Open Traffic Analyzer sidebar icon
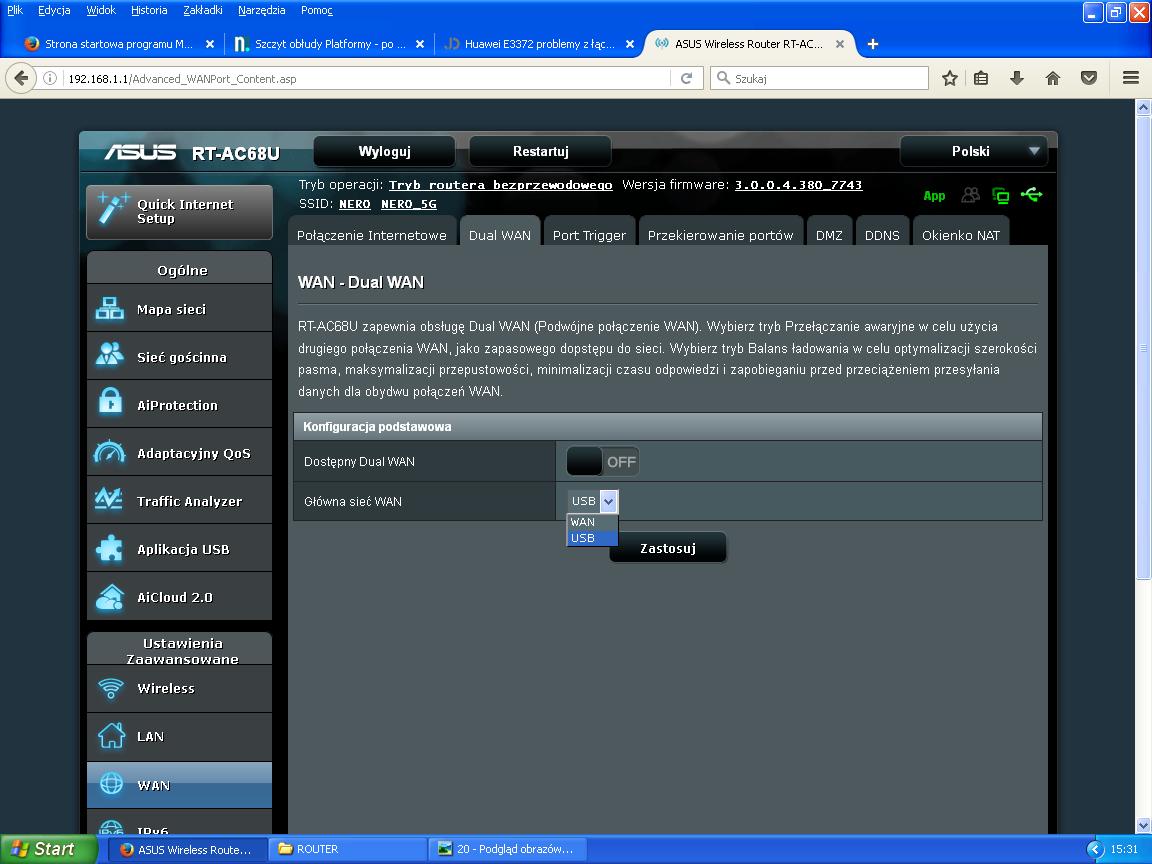Screen dimensions: 1152x864 [x=109, y=501]
